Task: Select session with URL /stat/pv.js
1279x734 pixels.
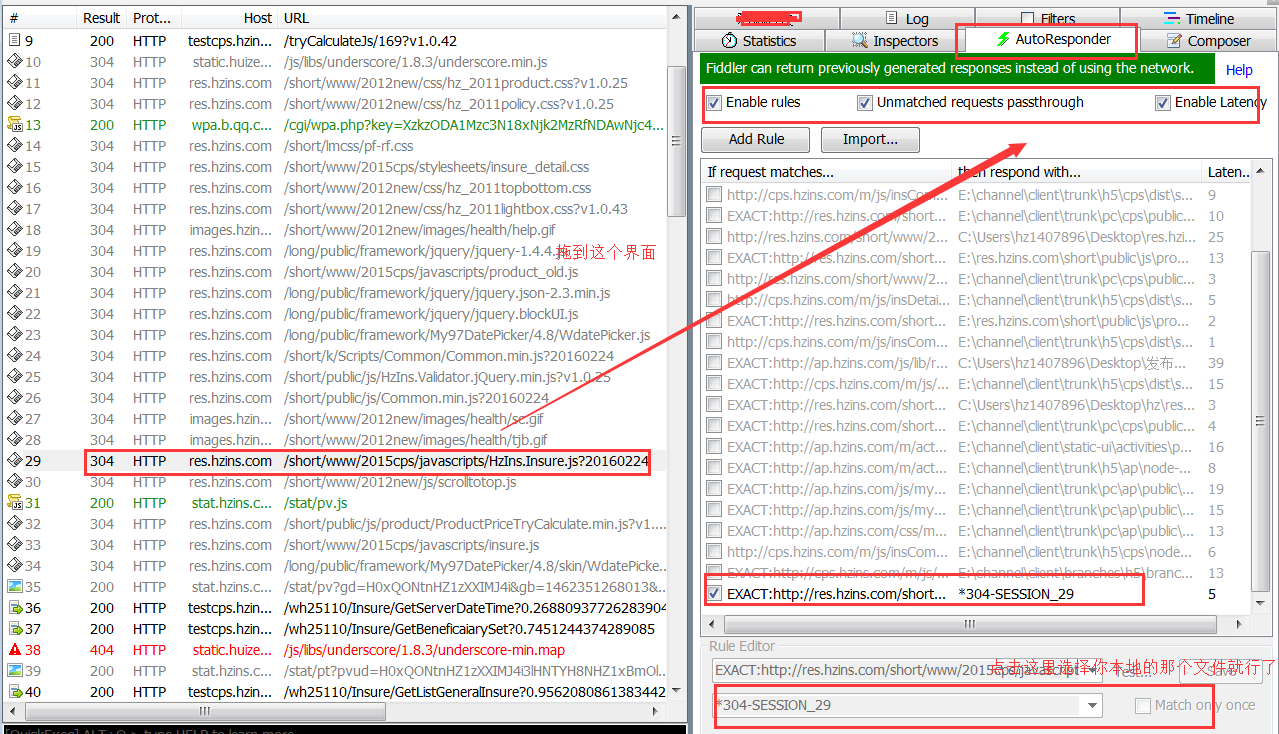Action: click(335, 503)
